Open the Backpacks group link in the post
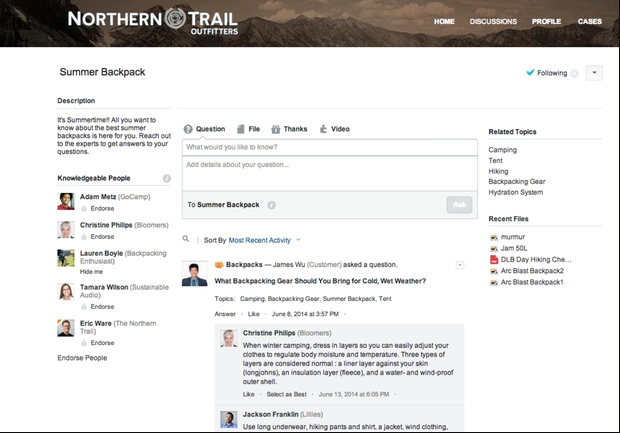Image resolution: width=620 pixels, height=433 pixels. (x=244, y=265)
